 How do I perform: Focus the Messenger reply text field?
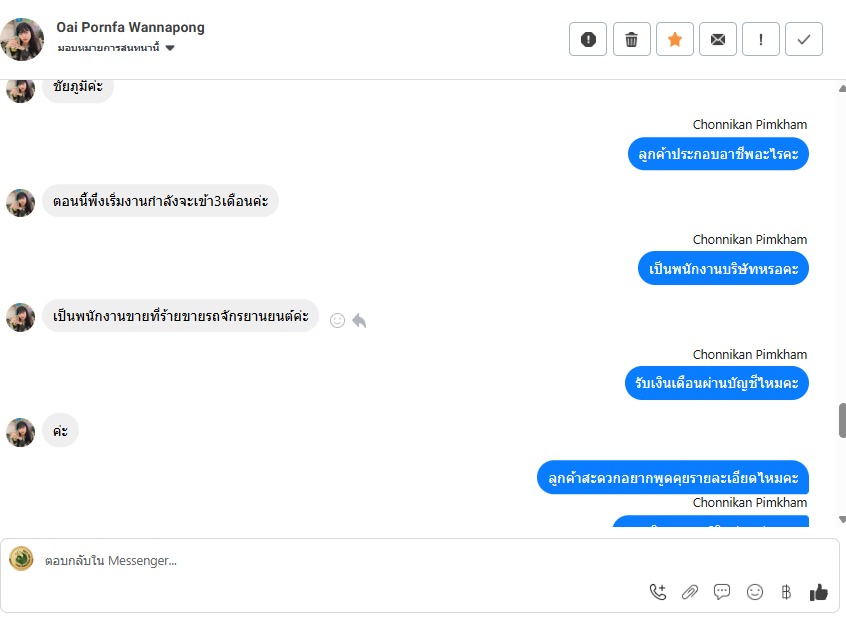[x=345, y=561]
